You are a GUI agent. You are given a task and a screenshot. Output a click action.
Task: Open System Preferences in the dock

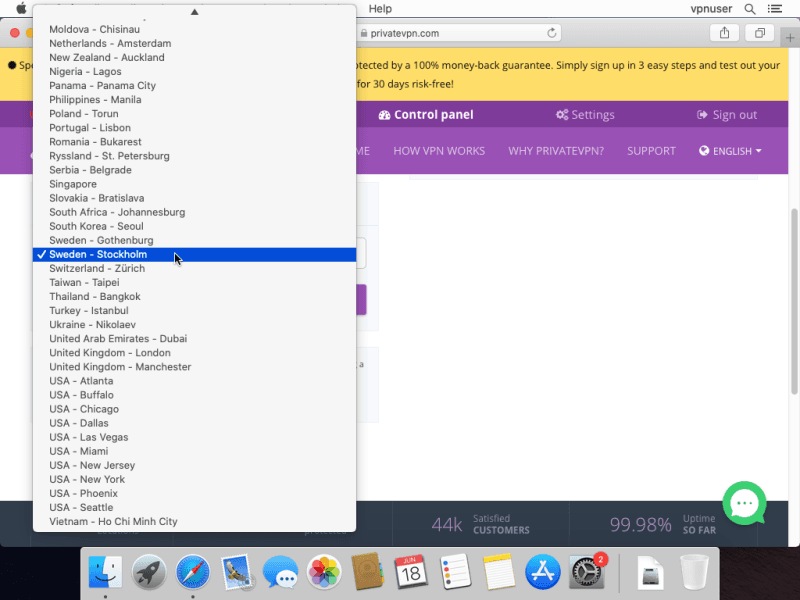click(x=587, y=573)
